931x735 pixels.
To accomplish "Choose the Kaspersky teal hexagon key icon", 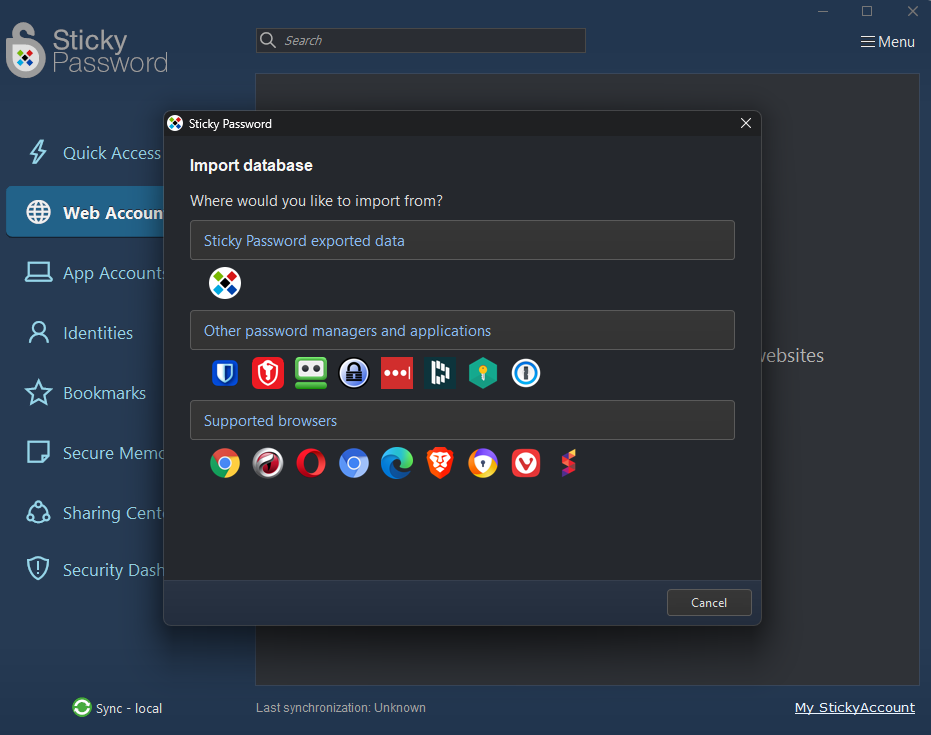I will pyautogui.click(x=483, y=373).
